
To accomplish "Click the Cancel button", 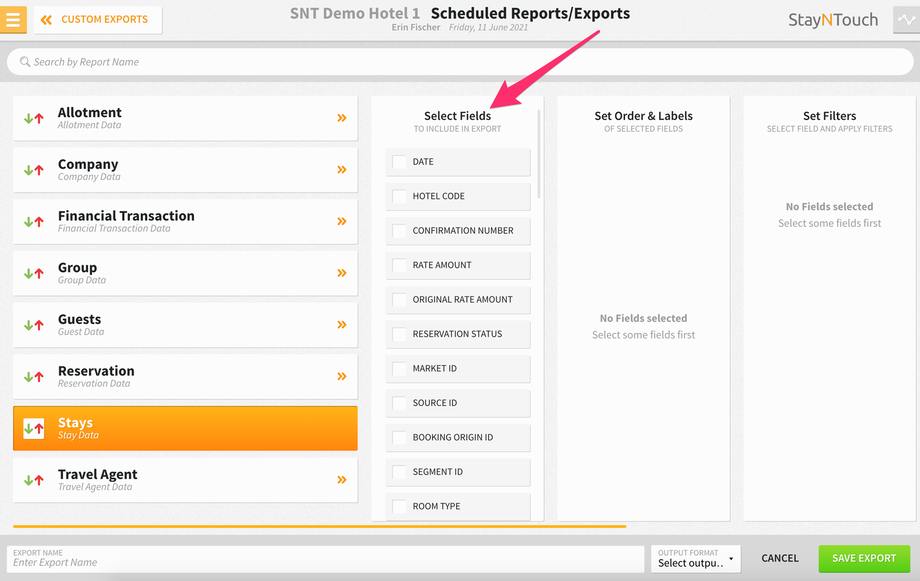I will [x=780, y=558].
